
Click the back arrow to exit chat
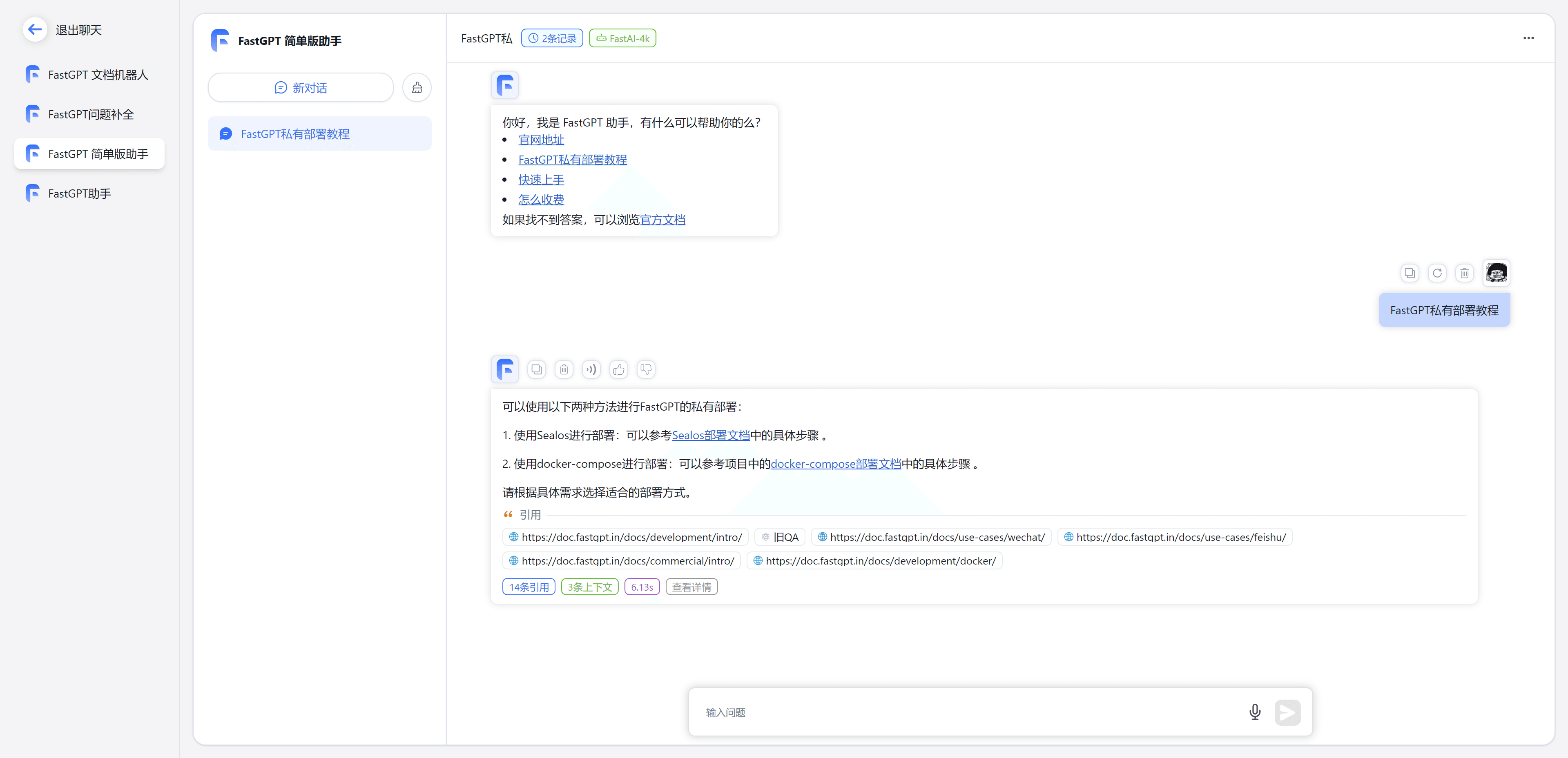point(35,29)
